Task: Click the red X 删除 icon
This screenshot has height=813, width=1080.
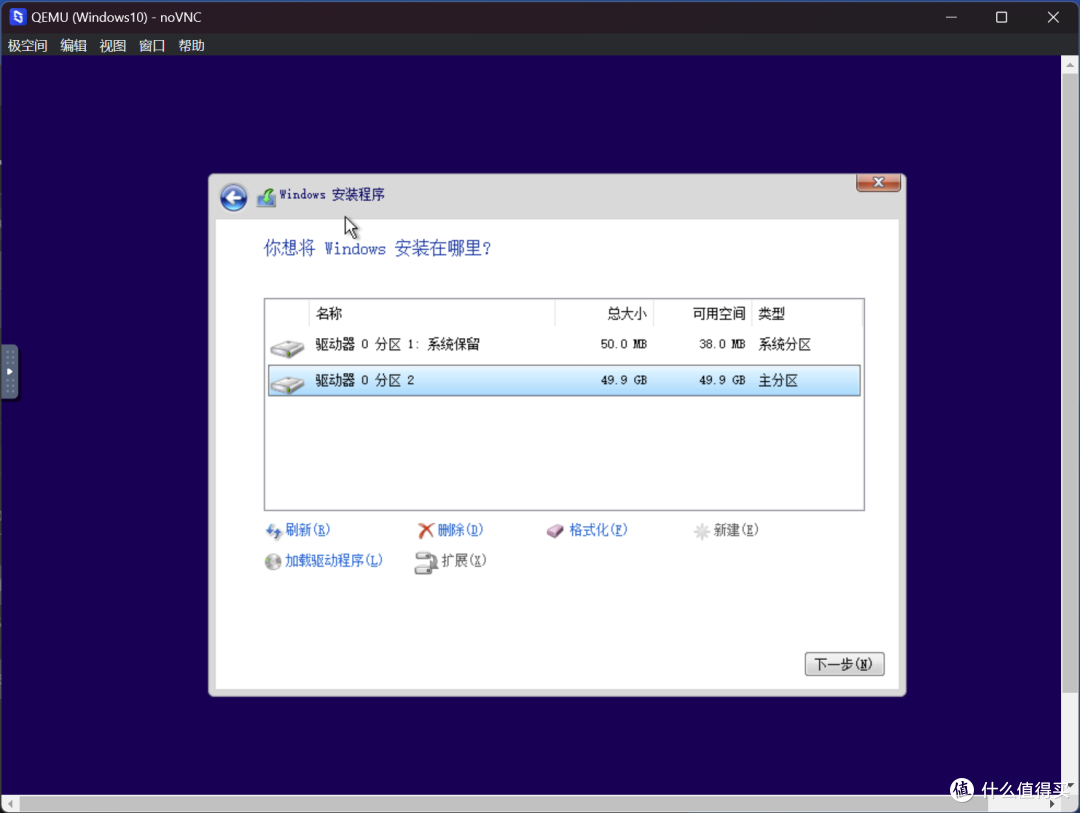Action: point(426,531)
